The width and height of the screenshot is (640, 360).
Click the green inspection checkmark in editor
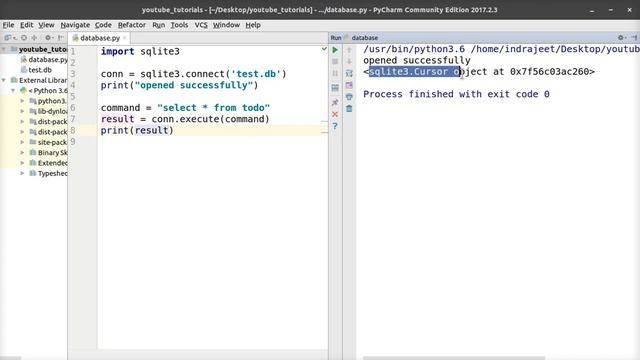click(x=324, y=49)
